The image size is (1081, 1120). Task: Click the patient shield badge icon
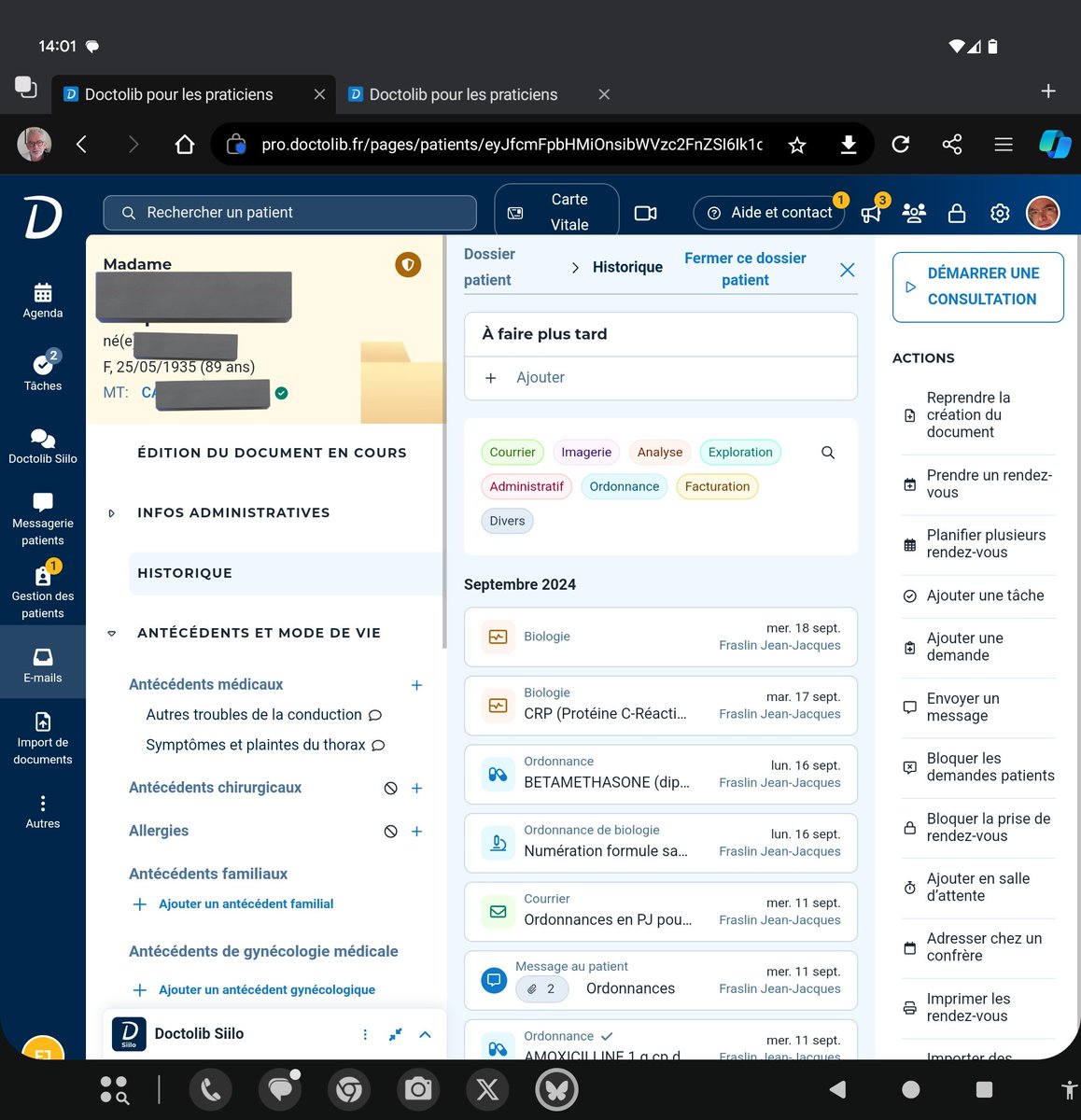click(408, 265)
